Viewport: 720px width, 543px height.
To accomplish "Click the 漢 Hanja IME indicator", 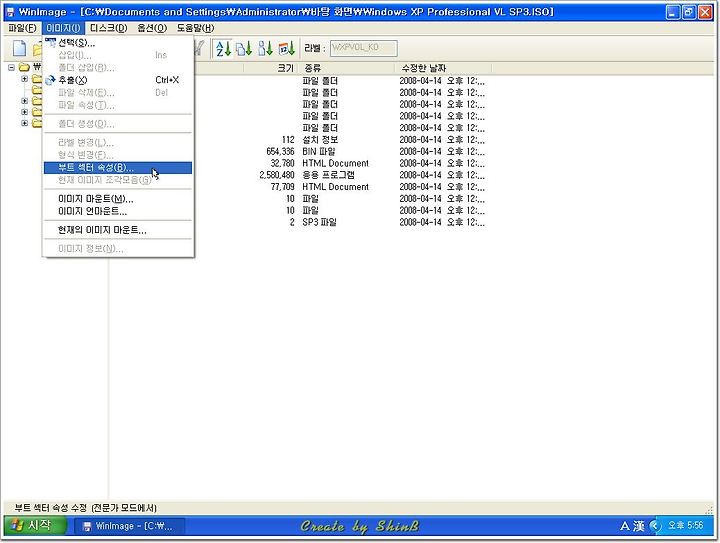I will (638, 526).
